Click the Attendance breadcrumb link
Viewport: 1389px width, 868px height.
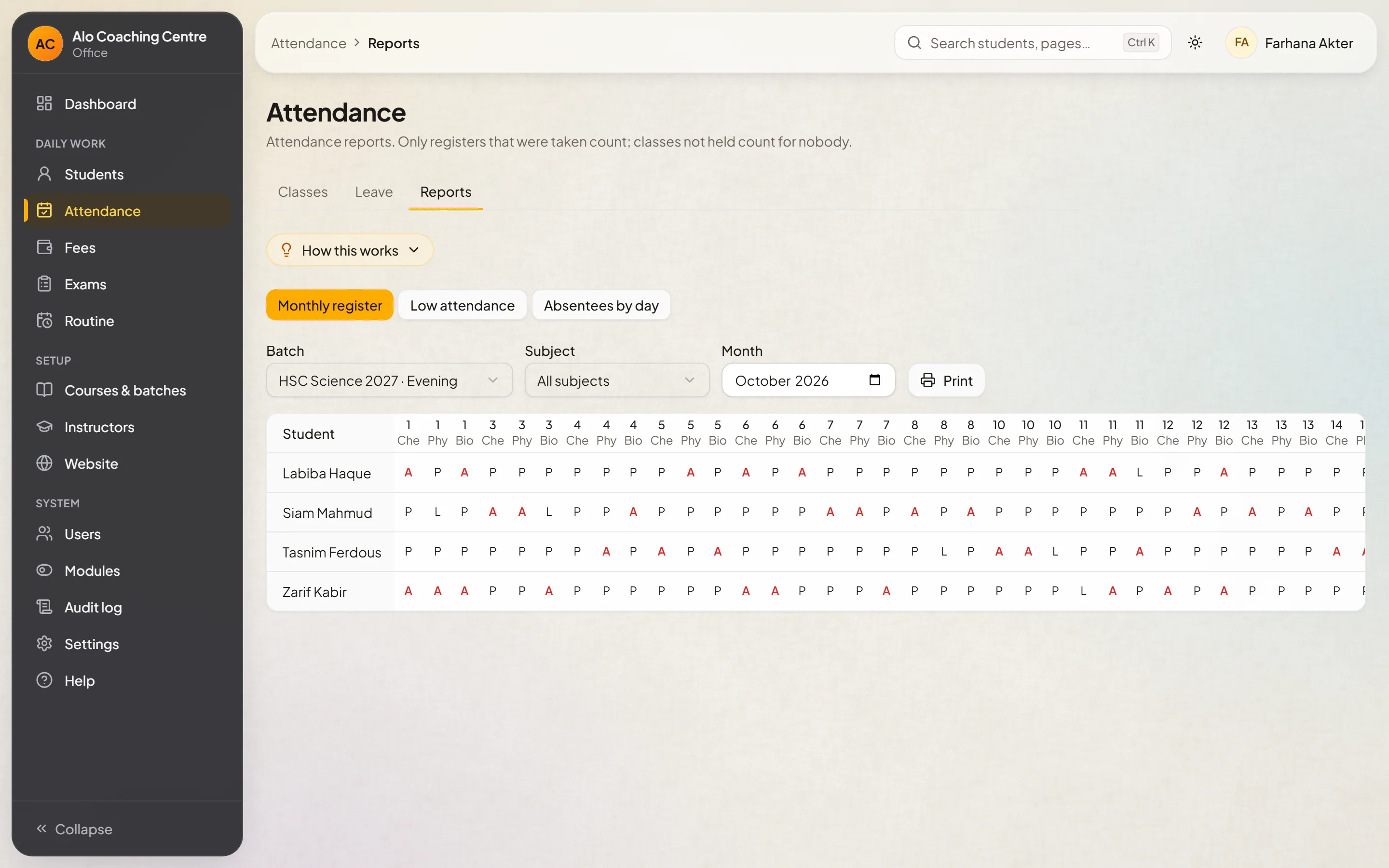tap(308, 43)
